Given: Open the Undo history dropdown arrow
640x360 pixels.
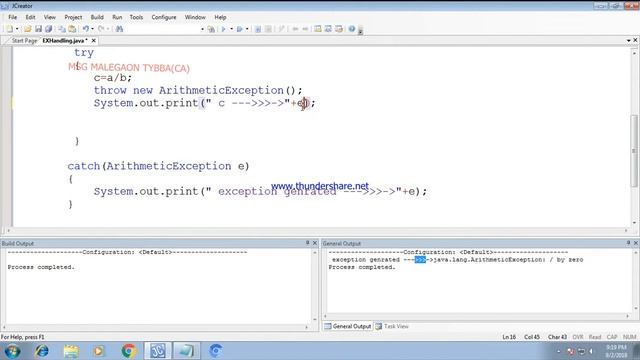Looking at the screenshot, I should point(92,29).
